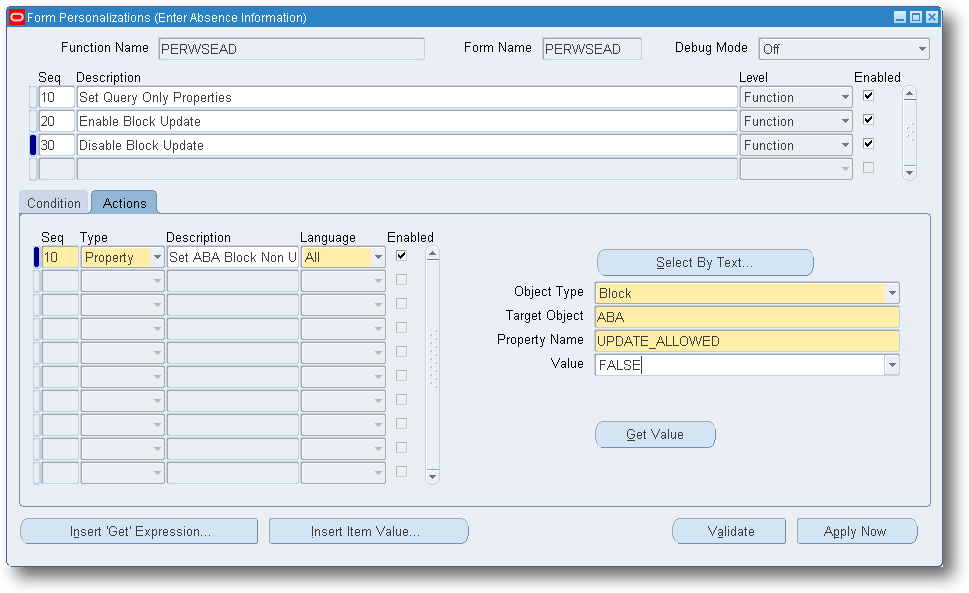
Task: Click the Insert Item Value button
Action: (x=368, y=531)
